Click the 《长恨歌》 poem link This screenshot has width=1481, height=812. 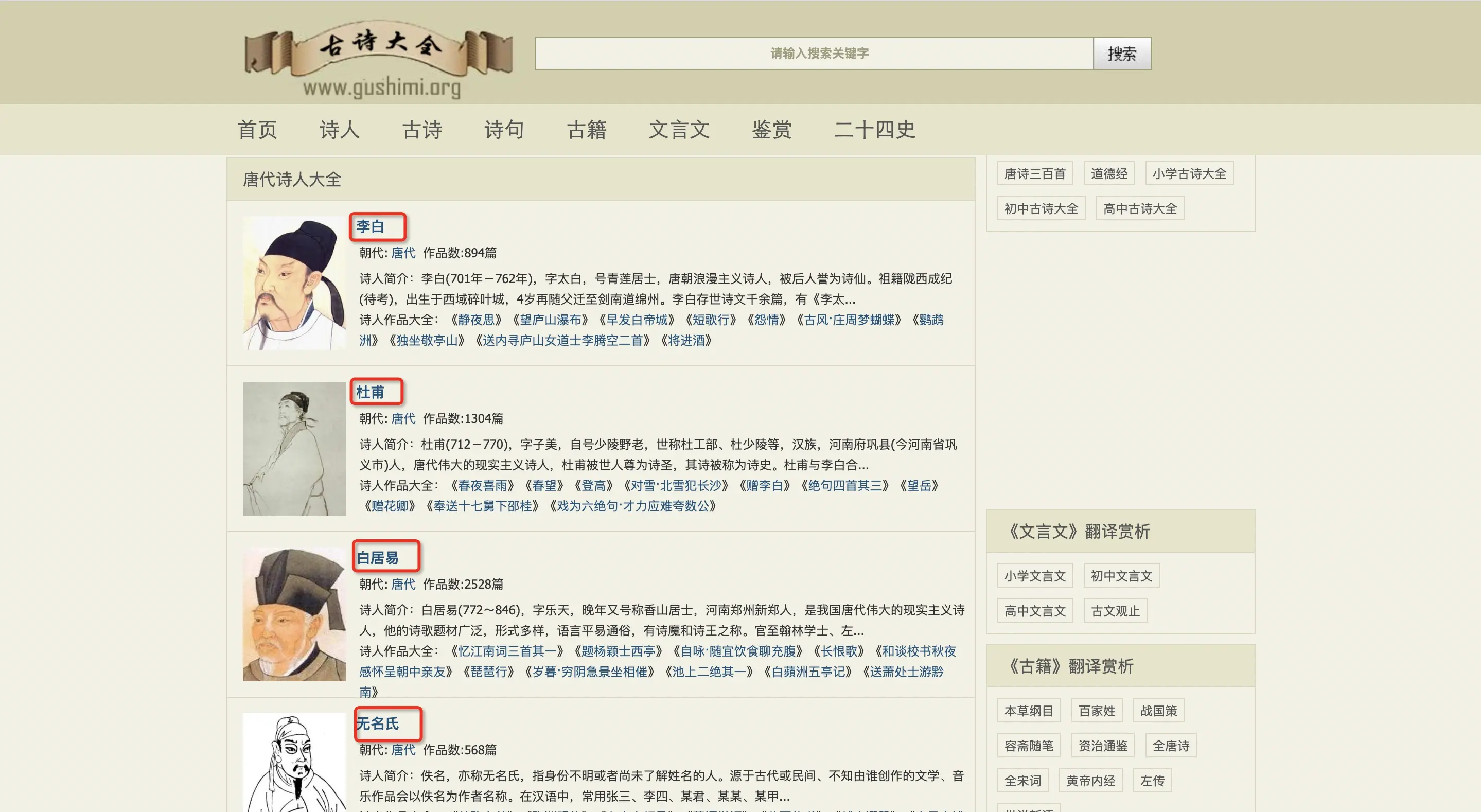click(839, 651)
